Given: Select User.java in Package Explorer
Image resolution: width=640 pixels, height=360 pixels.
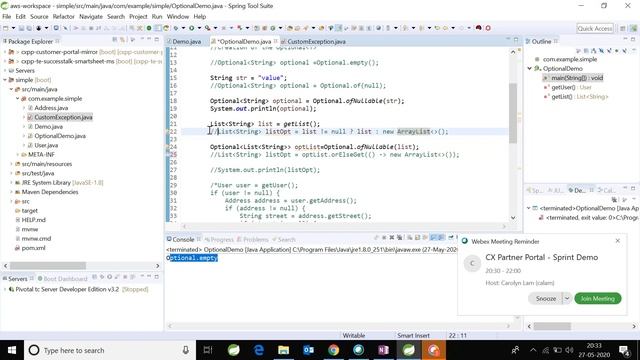Looking at the screenshot, I should (46, 145).
